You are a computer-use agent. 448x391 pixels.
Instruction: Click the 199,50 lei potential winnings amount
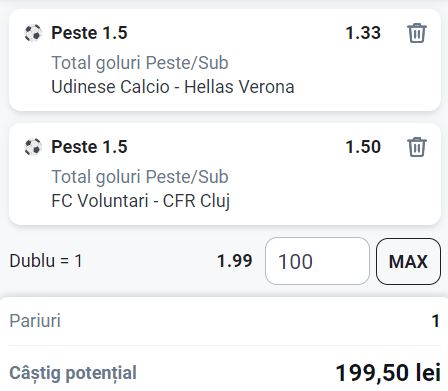388,373
